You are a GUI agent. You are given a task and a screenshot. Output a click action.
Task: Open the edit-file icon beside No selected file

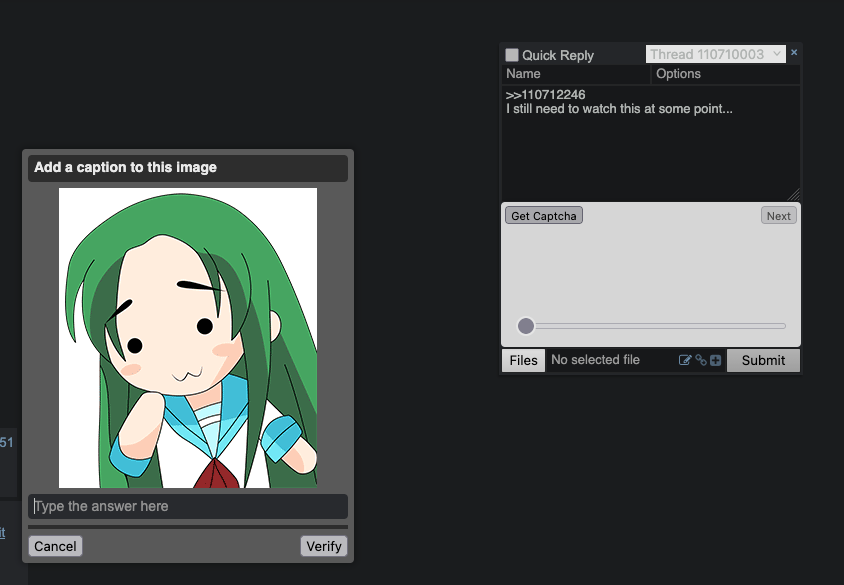tap(685, 360)
